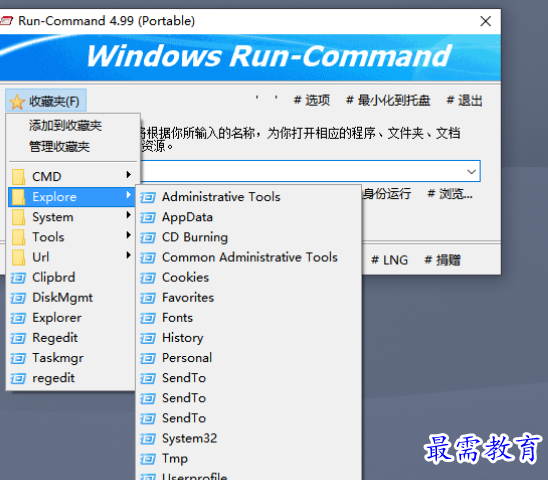548x480 pixels.
Task: Open the System favorites folder
Action: (x=72, y=217)
